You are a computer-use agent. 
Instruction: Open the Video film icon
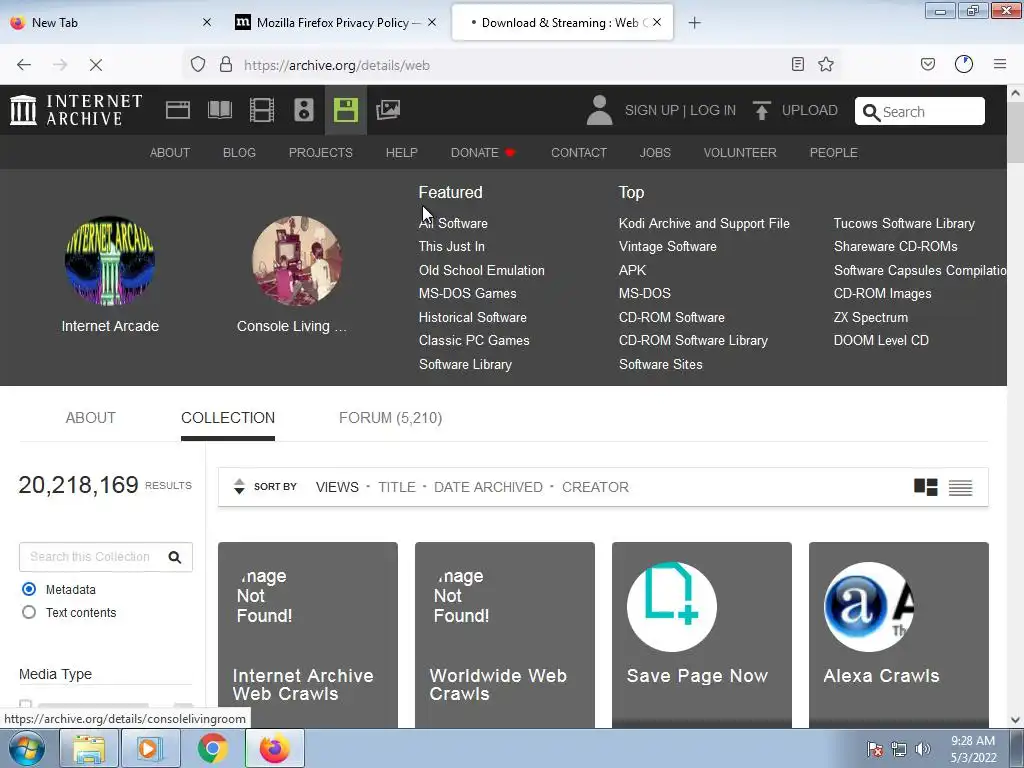coord(262,110)
